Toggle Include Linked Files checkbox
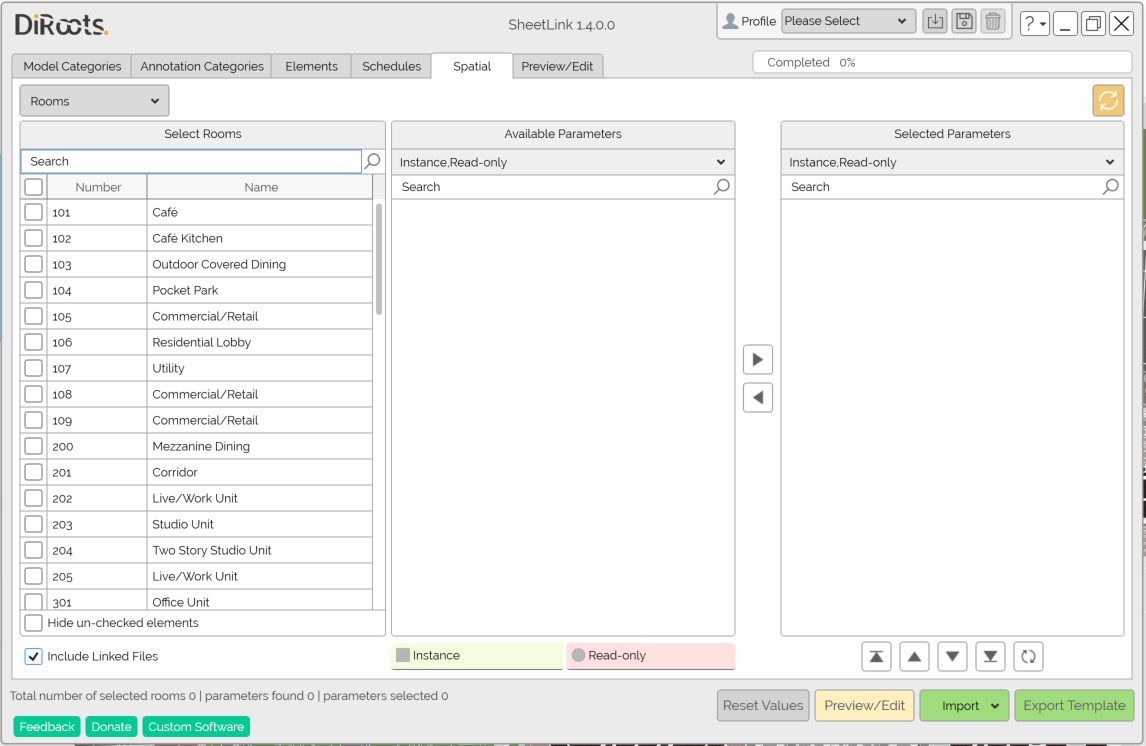 click(34, 657)
